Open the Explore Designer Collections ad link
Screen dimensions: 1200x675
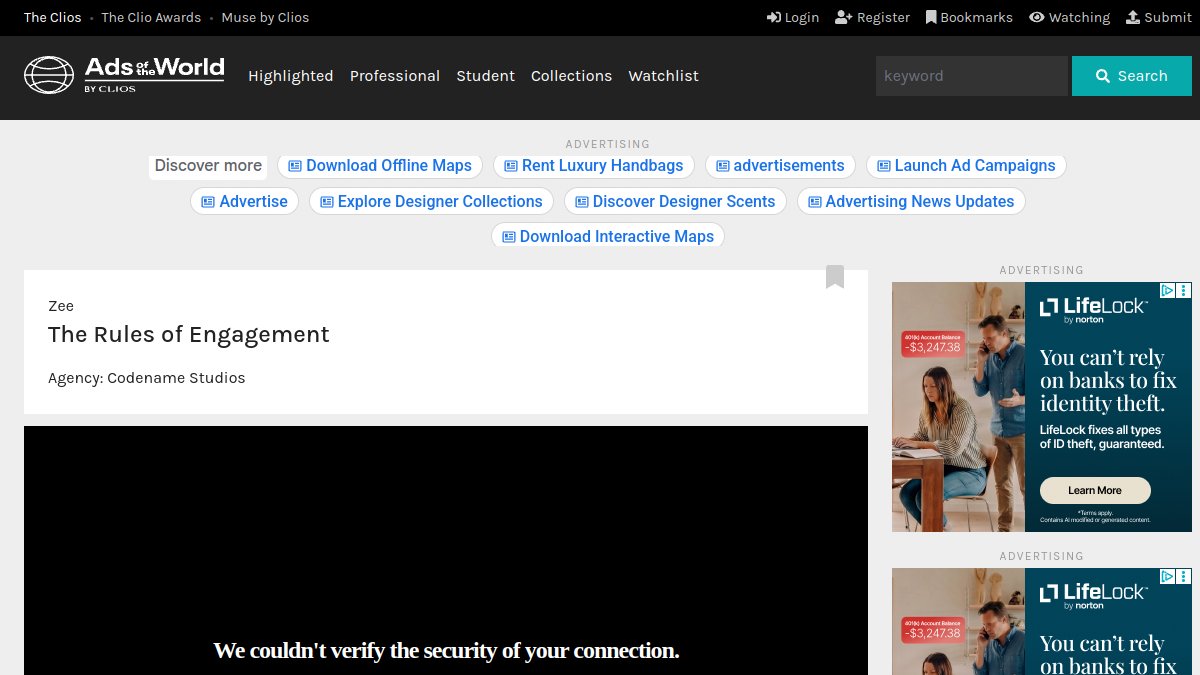tap(432, 201)
